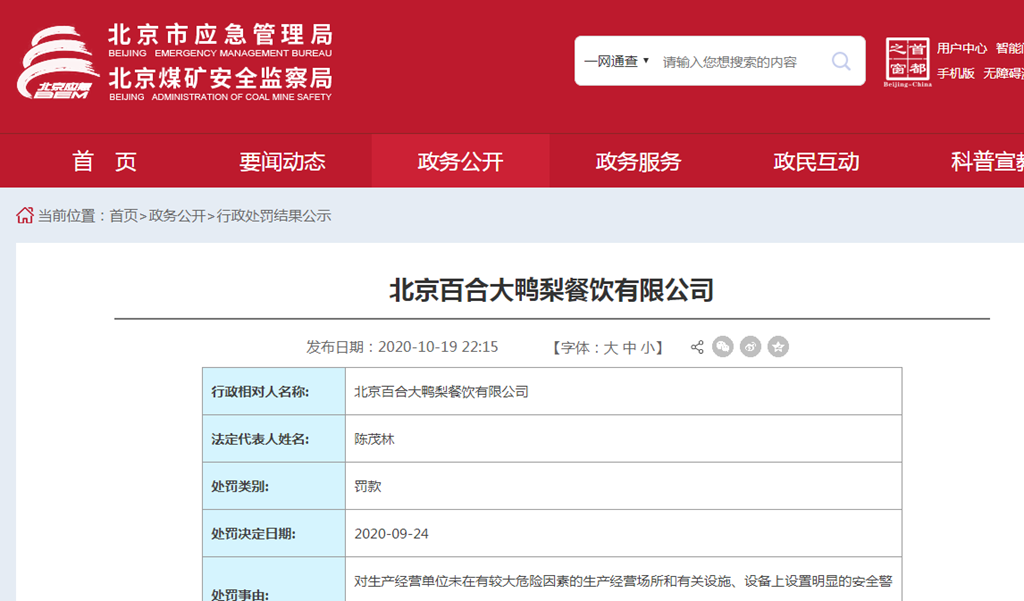Click the publish date 2020-10-19 22:15
Image resolution: width=1024 pixels, height=601 pixels.
pyautogui.click(x=438, y=347)
